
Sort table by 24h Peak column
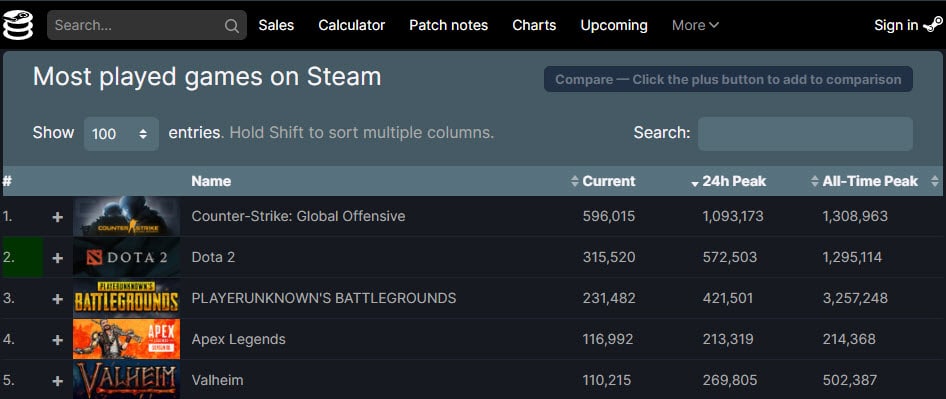[x=734, y=181]
